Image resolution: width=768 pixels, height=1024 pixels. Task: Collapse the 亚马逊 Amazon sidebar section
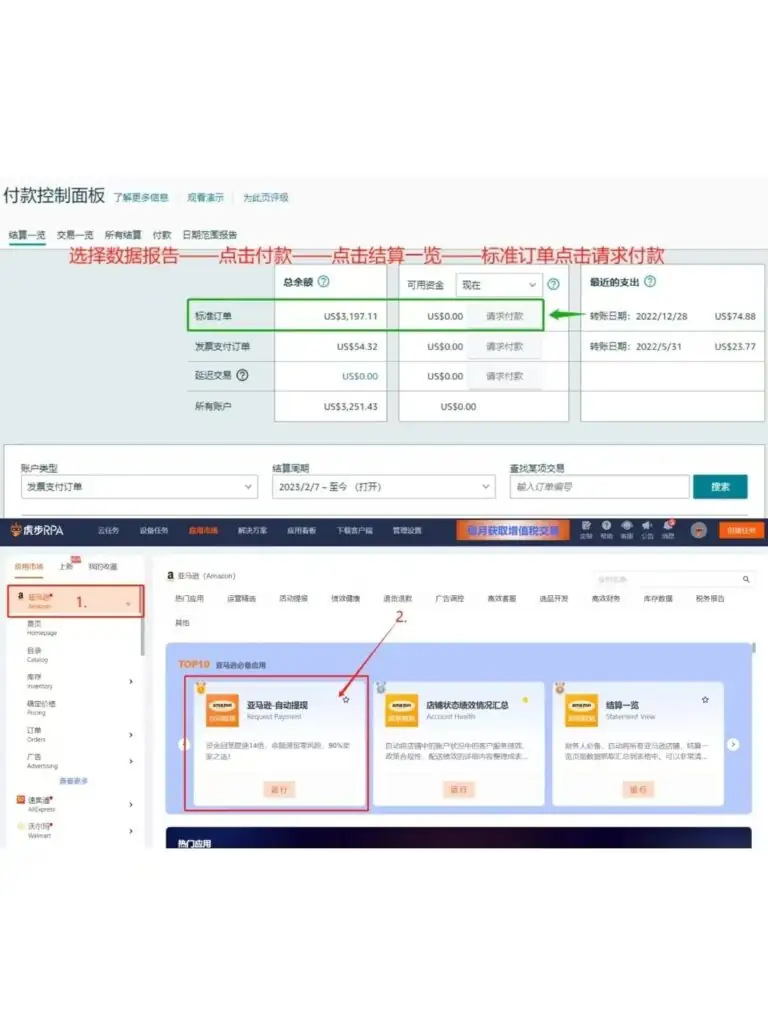tap(128, 604)
